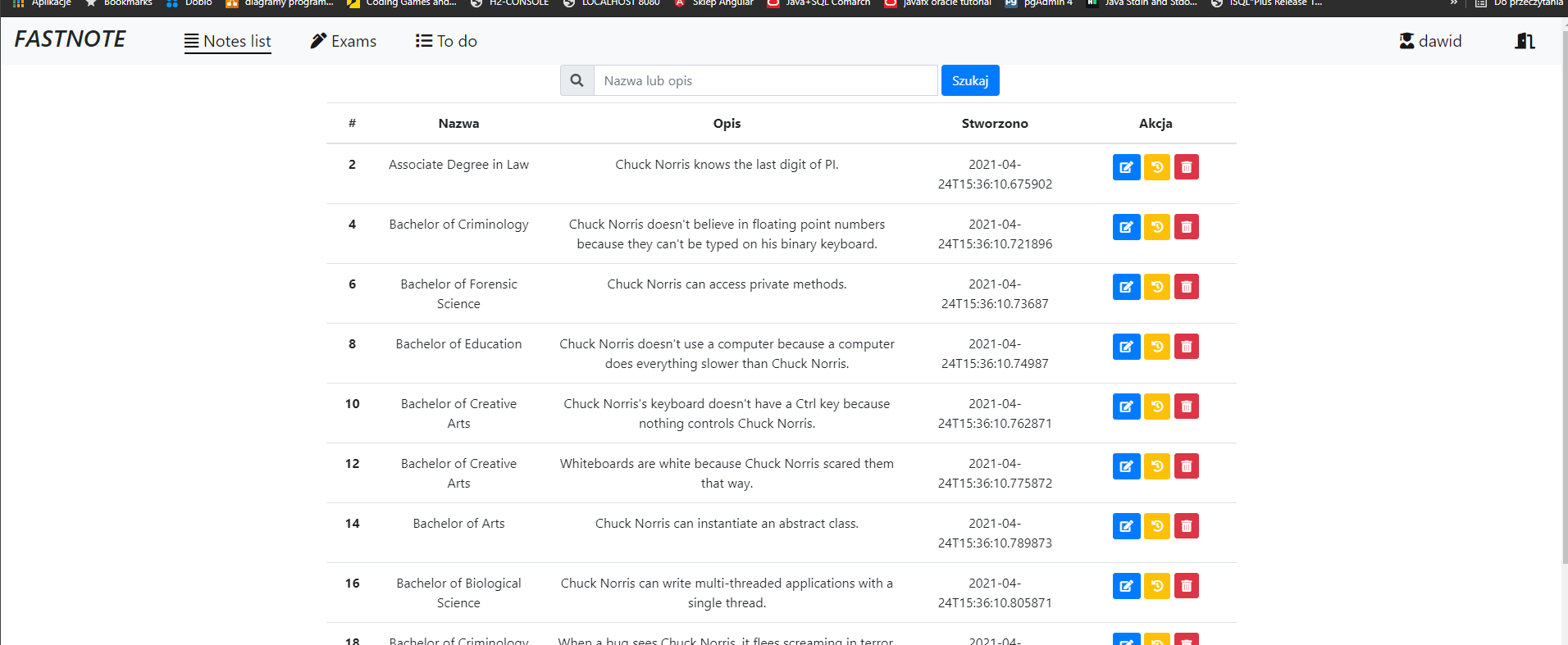Click history icon for Bachelor of Education note

point(1156,347)
